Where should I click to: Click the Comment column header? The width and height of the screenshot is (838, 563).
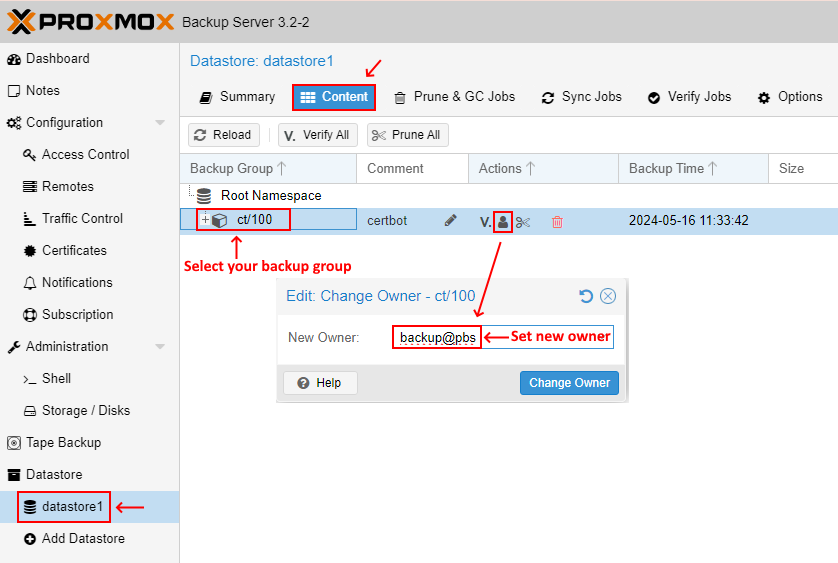[x=413, y=169]
